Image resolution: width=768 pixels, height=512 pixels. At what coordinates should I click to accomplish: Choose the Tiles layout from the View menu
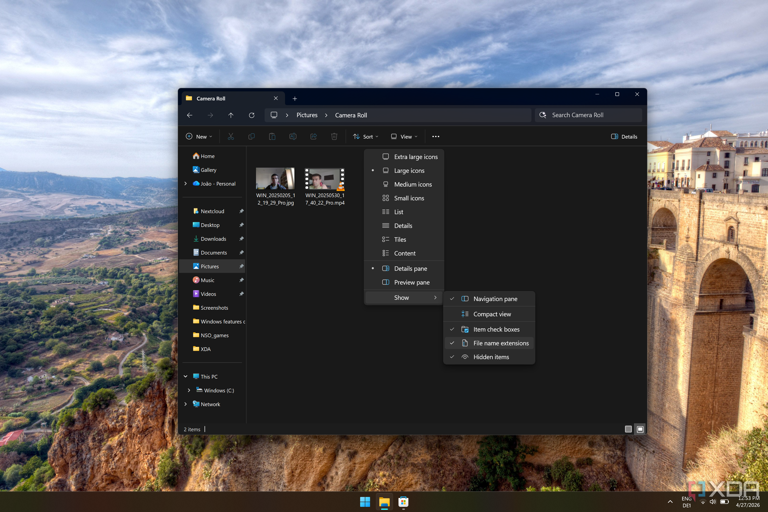(x=400, y=240)
